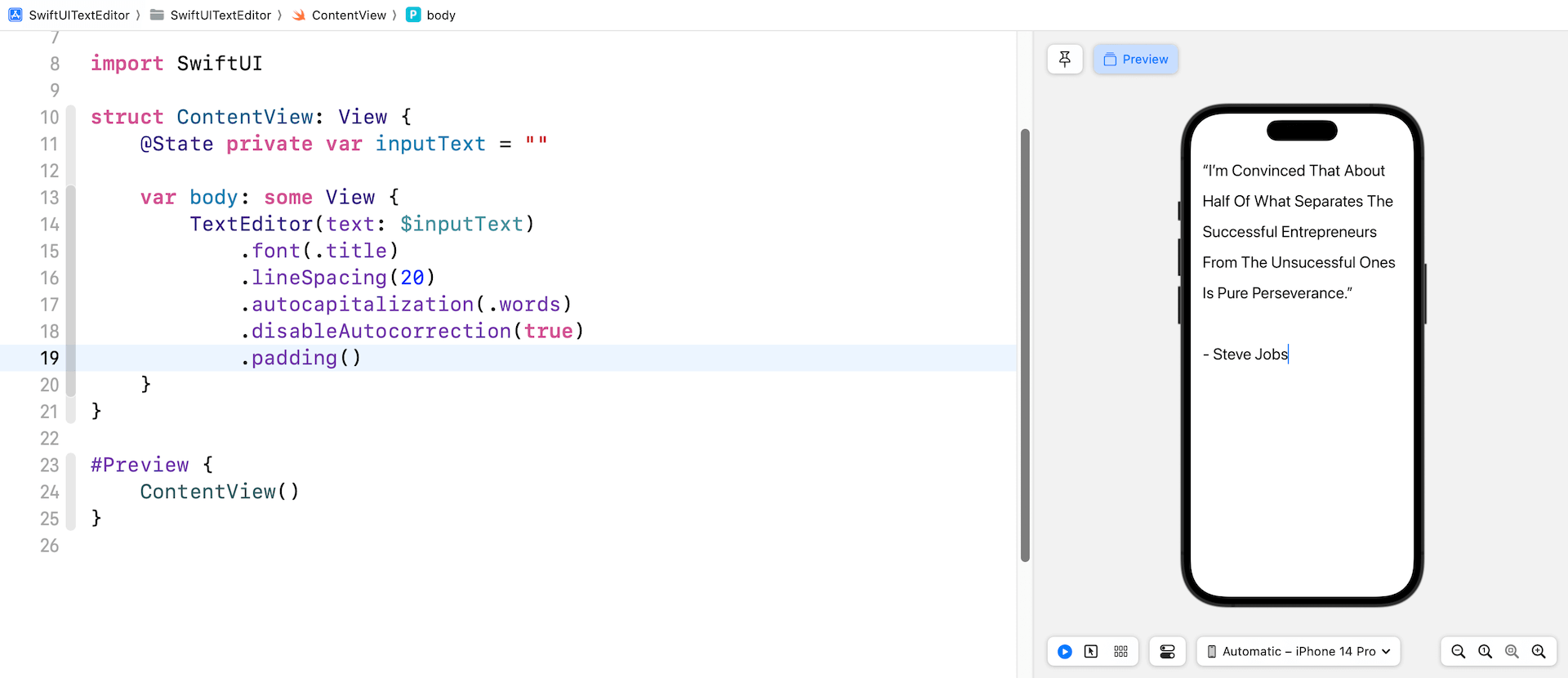
Task: Start live preview with play icon
Action: click(x=1065, y=651)
